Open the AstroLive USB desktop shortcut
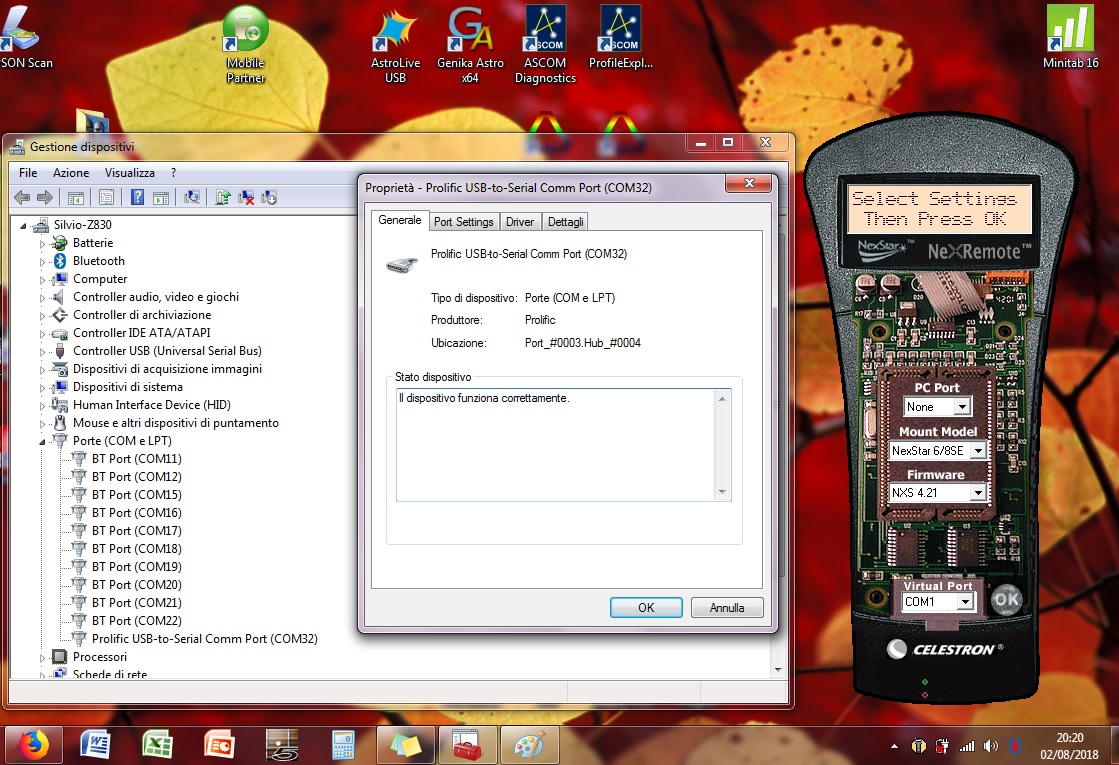Viewport: 1119px width, 765px height. click(395, 46)
